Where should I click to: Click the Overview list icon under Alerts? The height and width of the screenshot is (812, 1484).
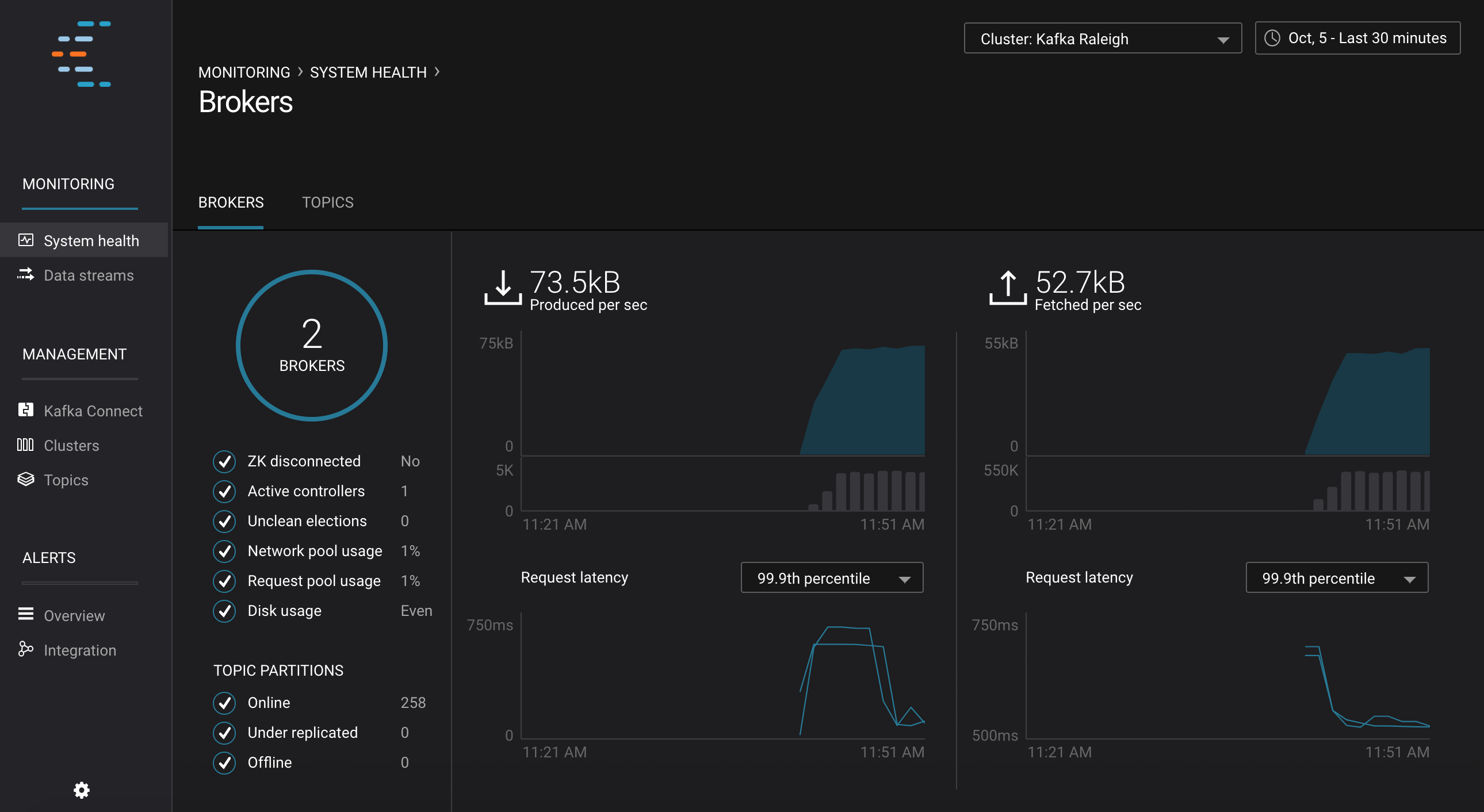pos(26,615)
